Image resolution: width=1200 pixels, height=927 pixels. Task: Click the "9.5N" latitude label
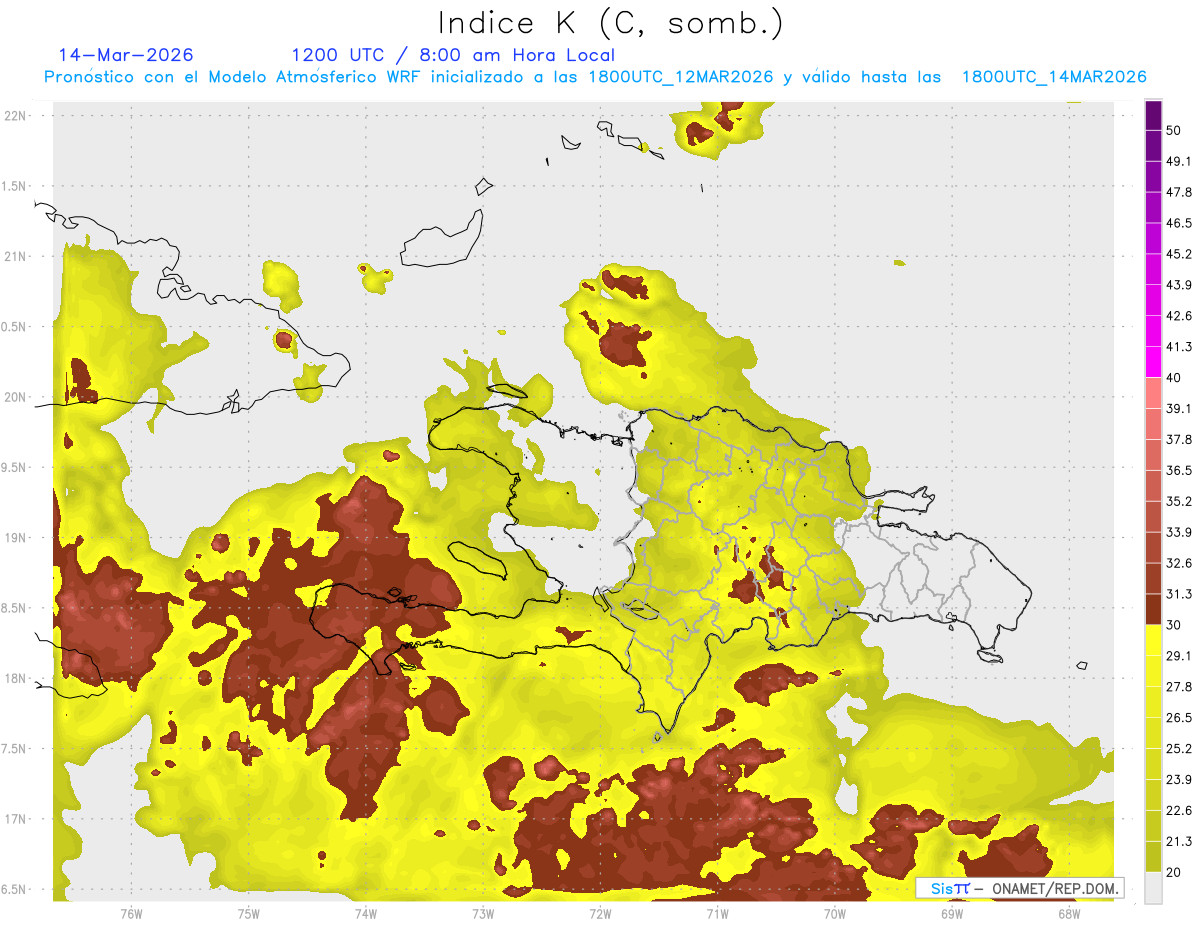(15, 467)
